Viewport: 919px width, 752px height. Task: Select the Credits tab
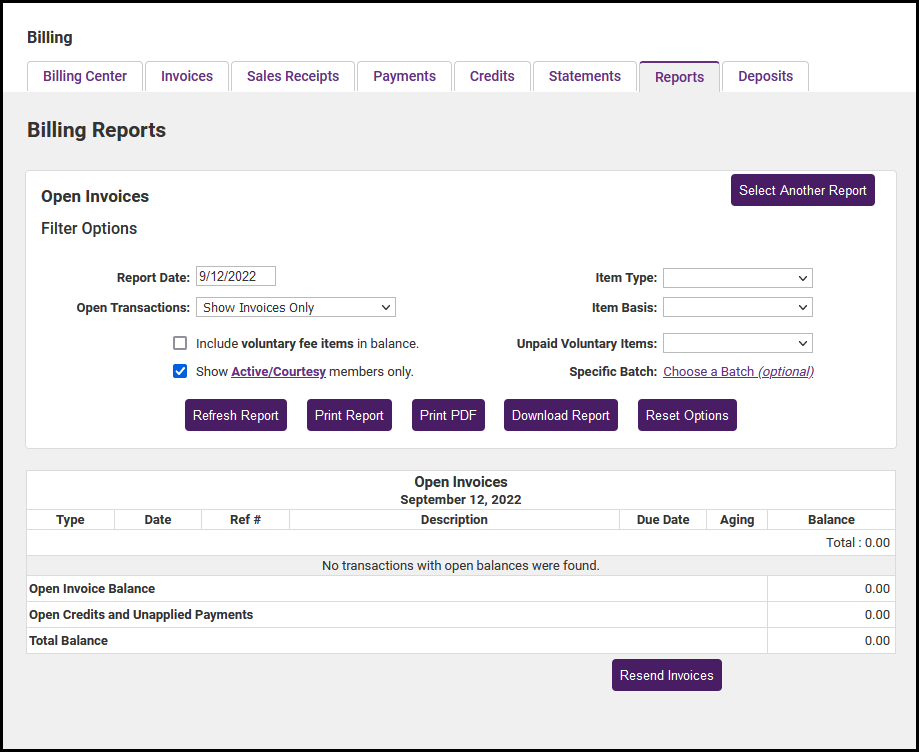coord(492,77)
